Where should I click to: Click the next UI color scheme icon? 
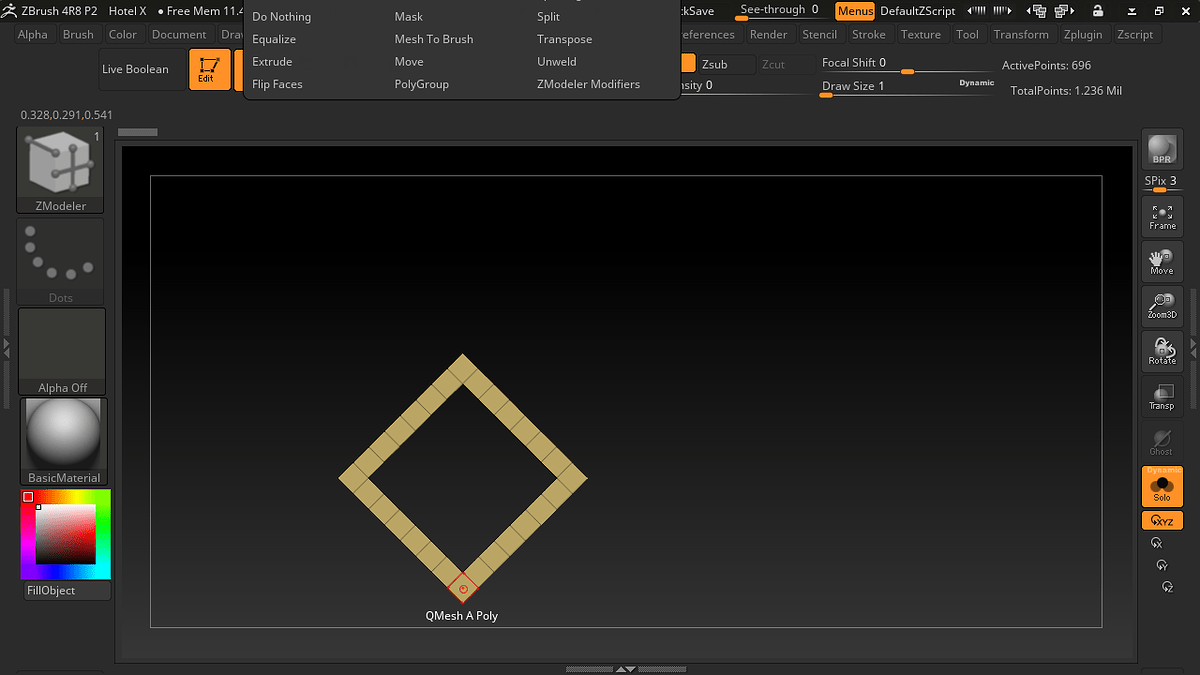pos(1066,11)
